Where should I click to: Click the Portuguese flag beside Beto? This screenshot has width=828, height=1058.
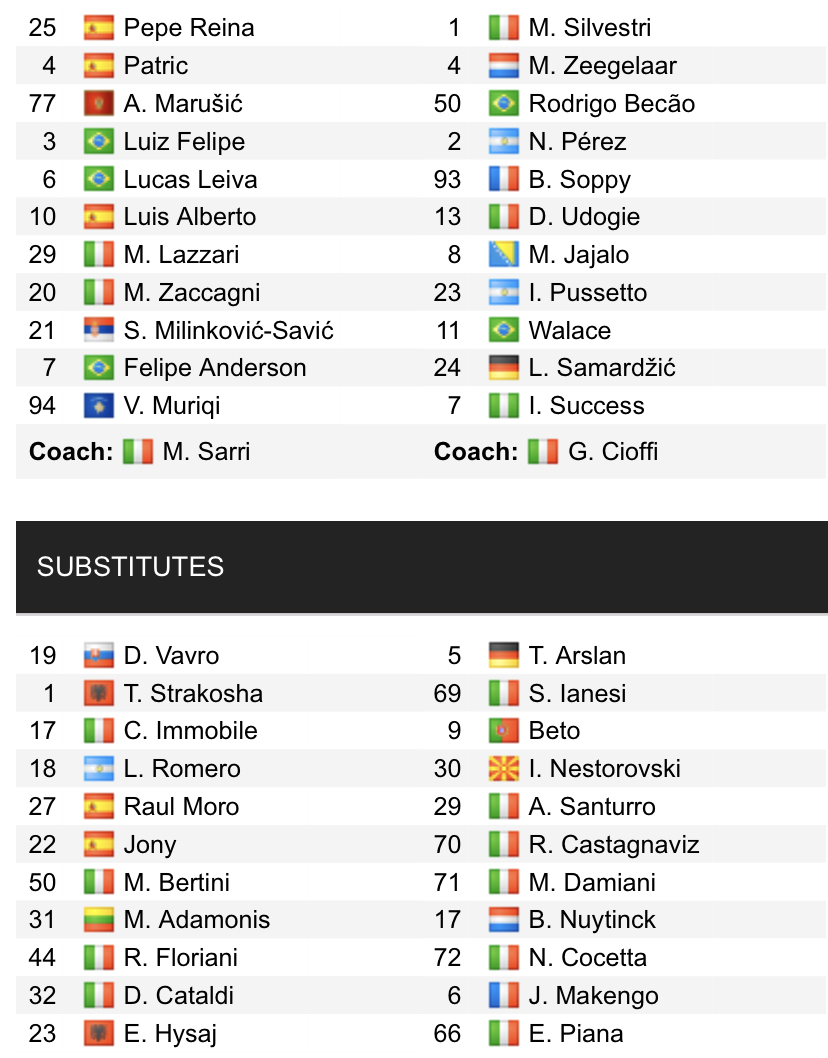(x=504, y=730)
